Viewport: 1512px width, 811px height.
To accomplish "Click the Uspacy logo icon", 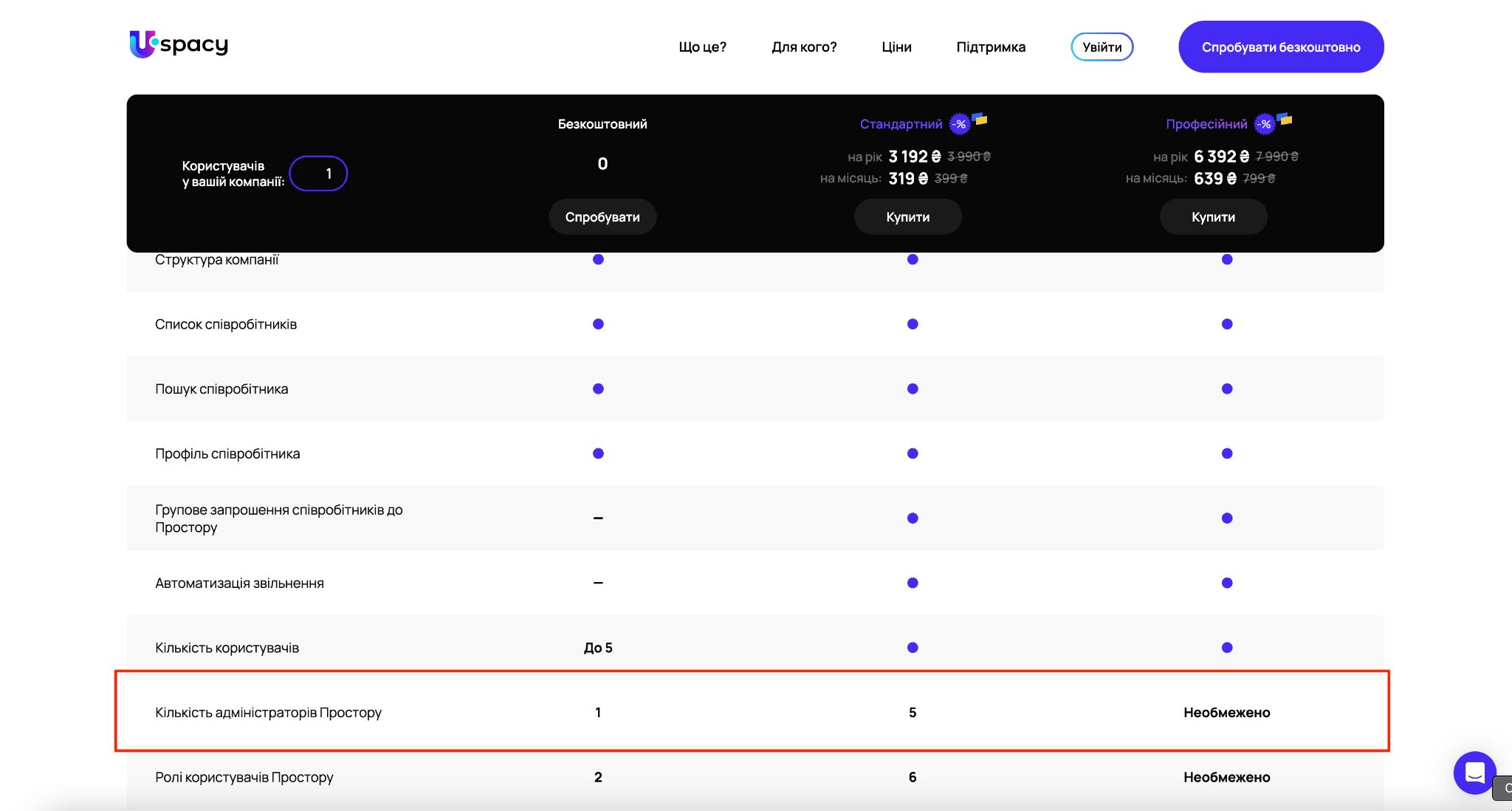I will point(142,44).
